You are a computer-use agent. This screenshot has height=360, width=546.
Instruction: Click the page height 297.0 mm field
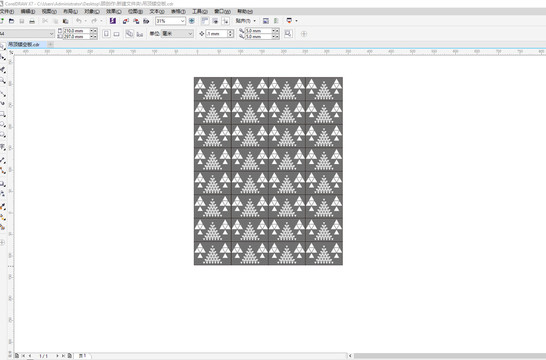(x=76, y=37)
